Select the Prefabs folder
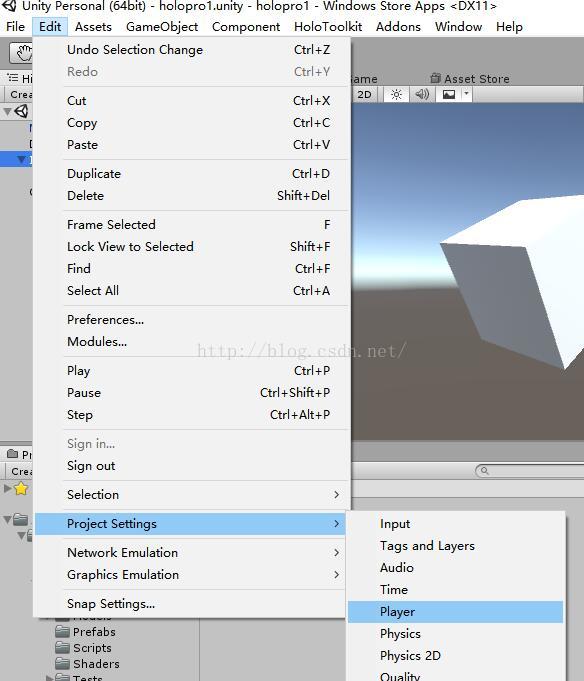The image size is (584, 681). click(x=86, y=631)
